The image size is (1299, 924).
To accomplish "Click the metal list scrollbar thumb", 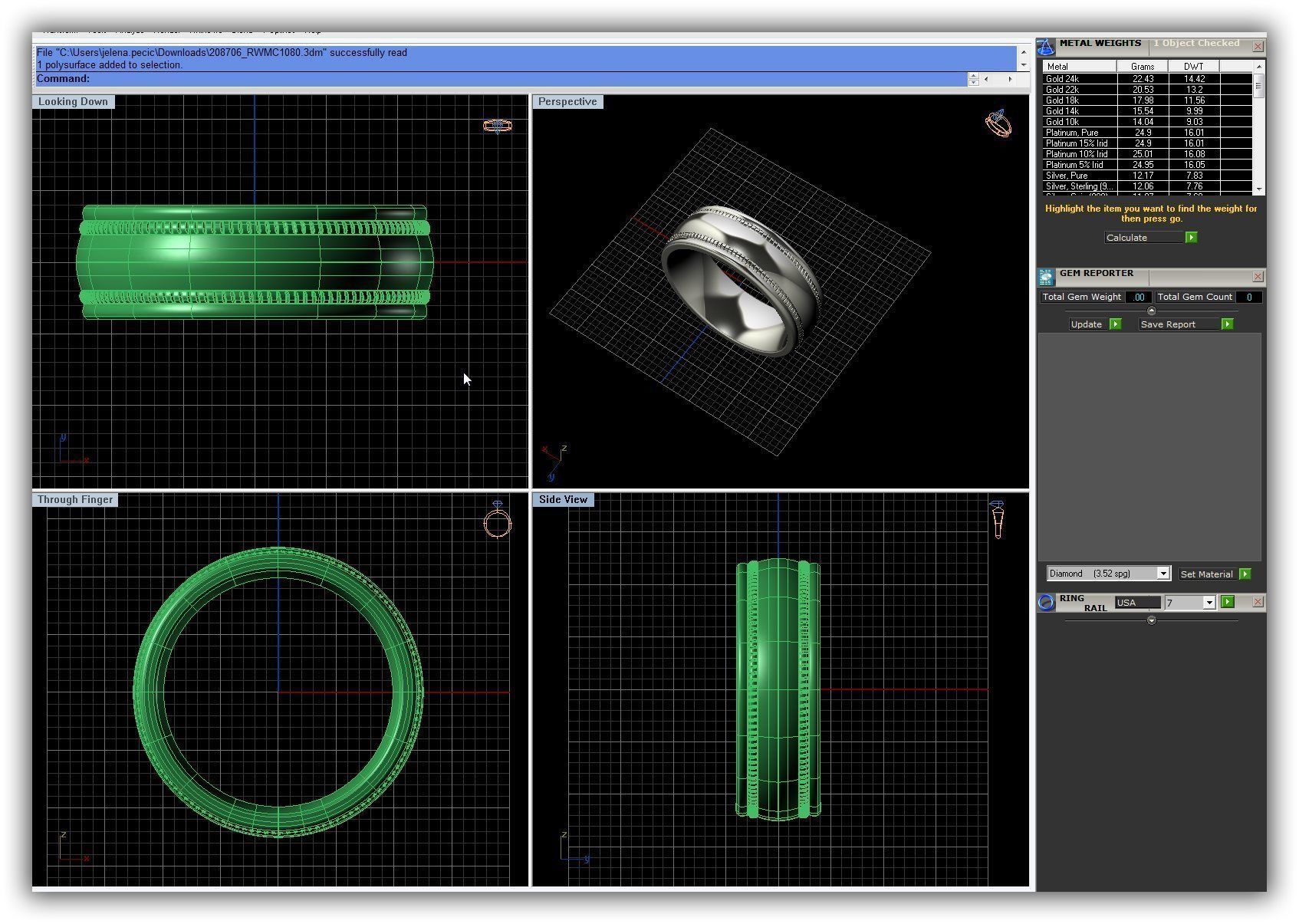I will 1258,86.
